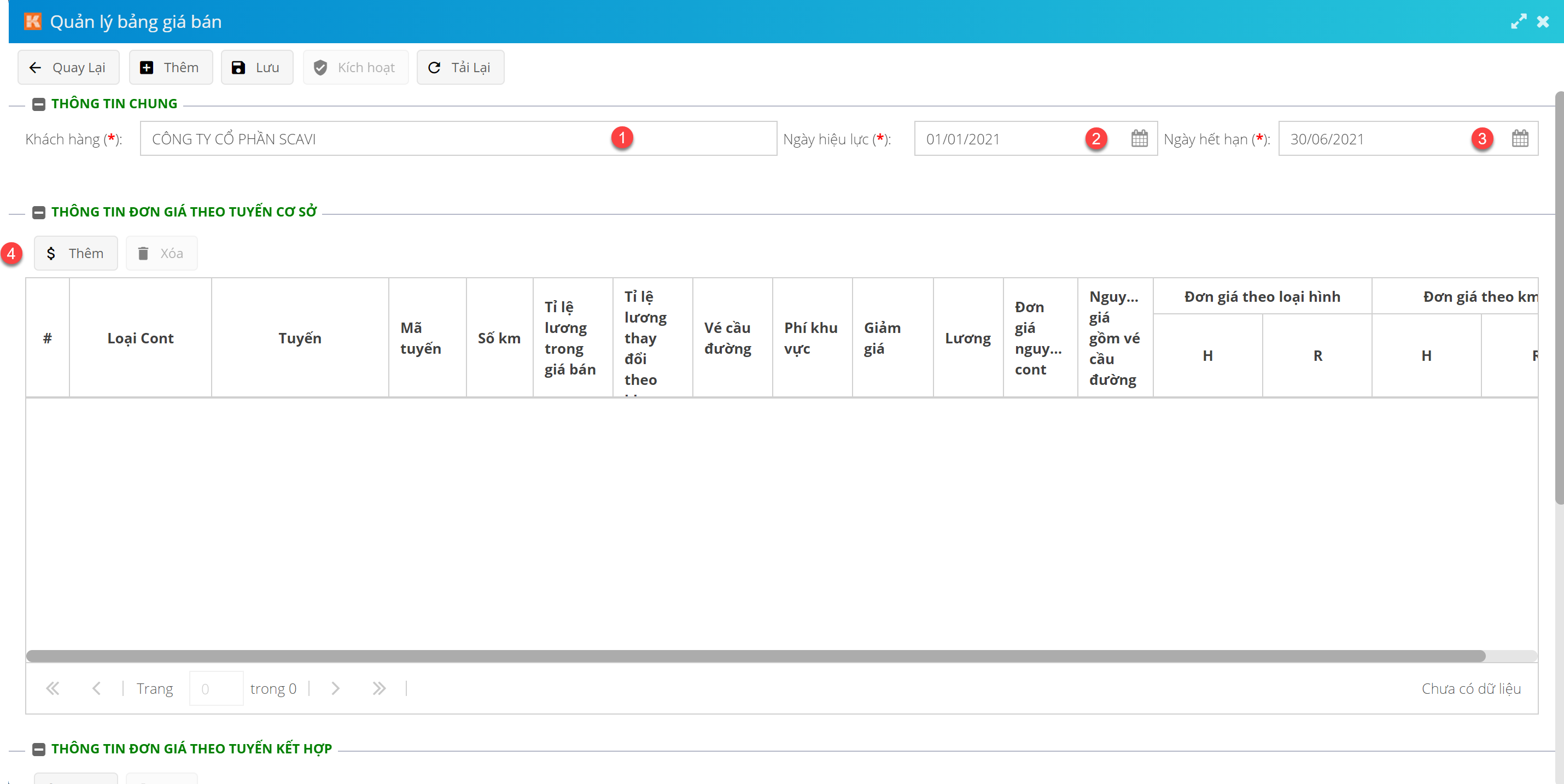Click the Quay Lại back button
Viewport: 1564px width, 784px height.
click(68, 67)
